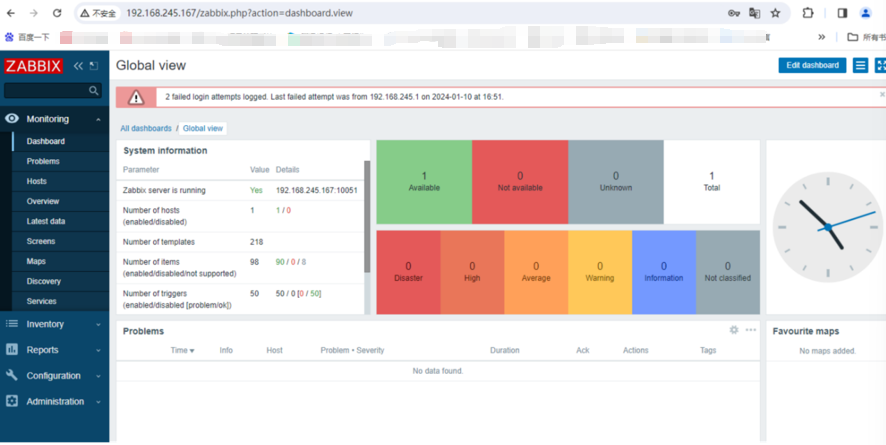886x445 pixels.
Task: Click the warning triangle icon in alert
Action: (x=136, y=97)
